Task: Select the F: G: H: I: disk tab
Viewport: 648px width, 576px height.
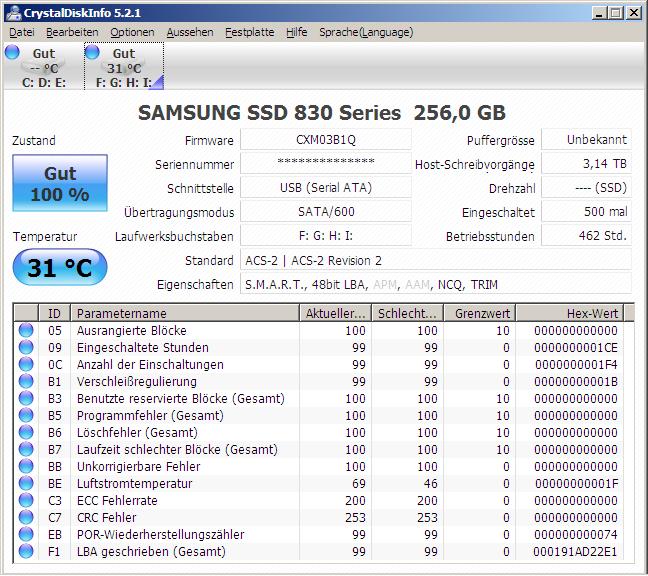Action: [124, 66]
